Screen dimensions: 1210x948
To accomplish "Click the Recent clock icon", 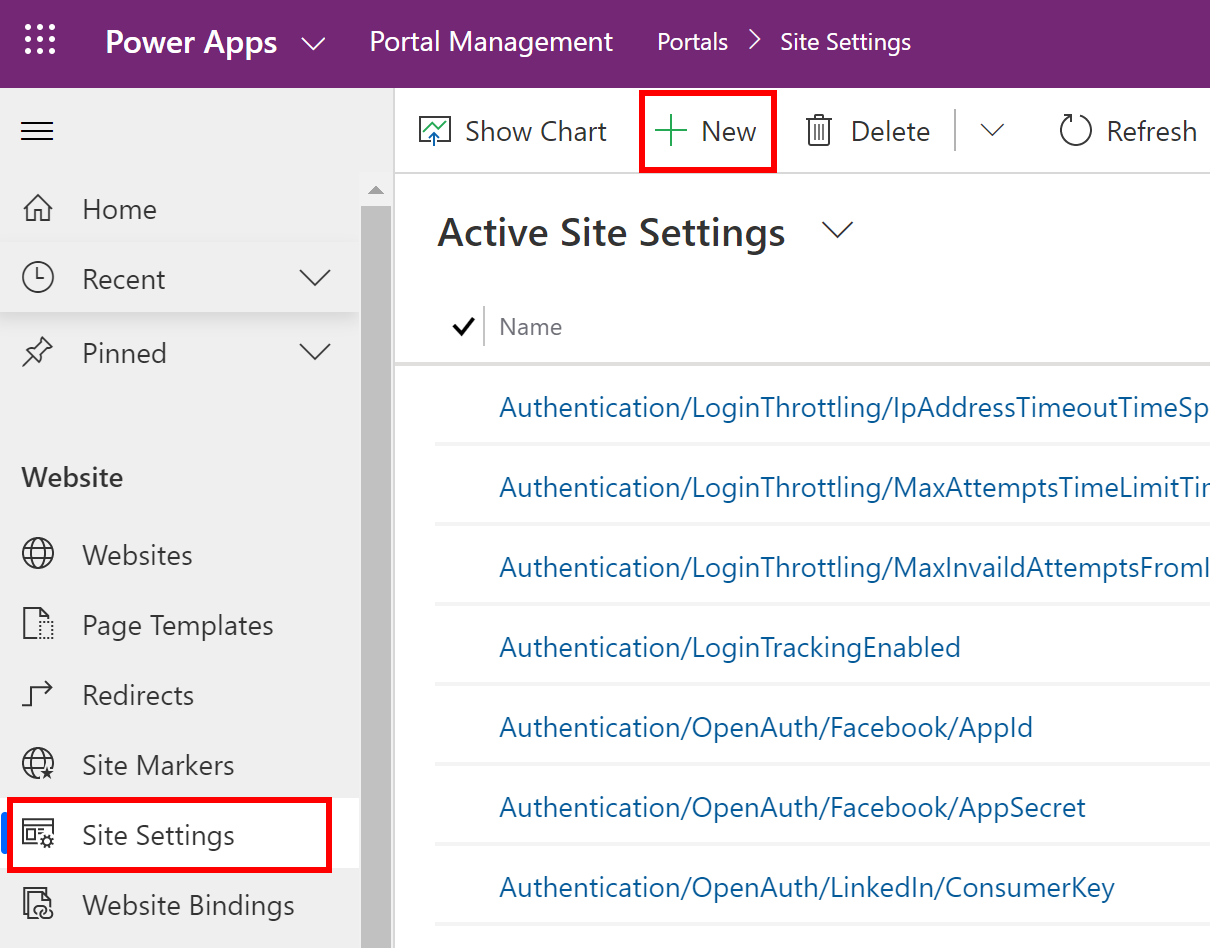I will coord(38,278).
